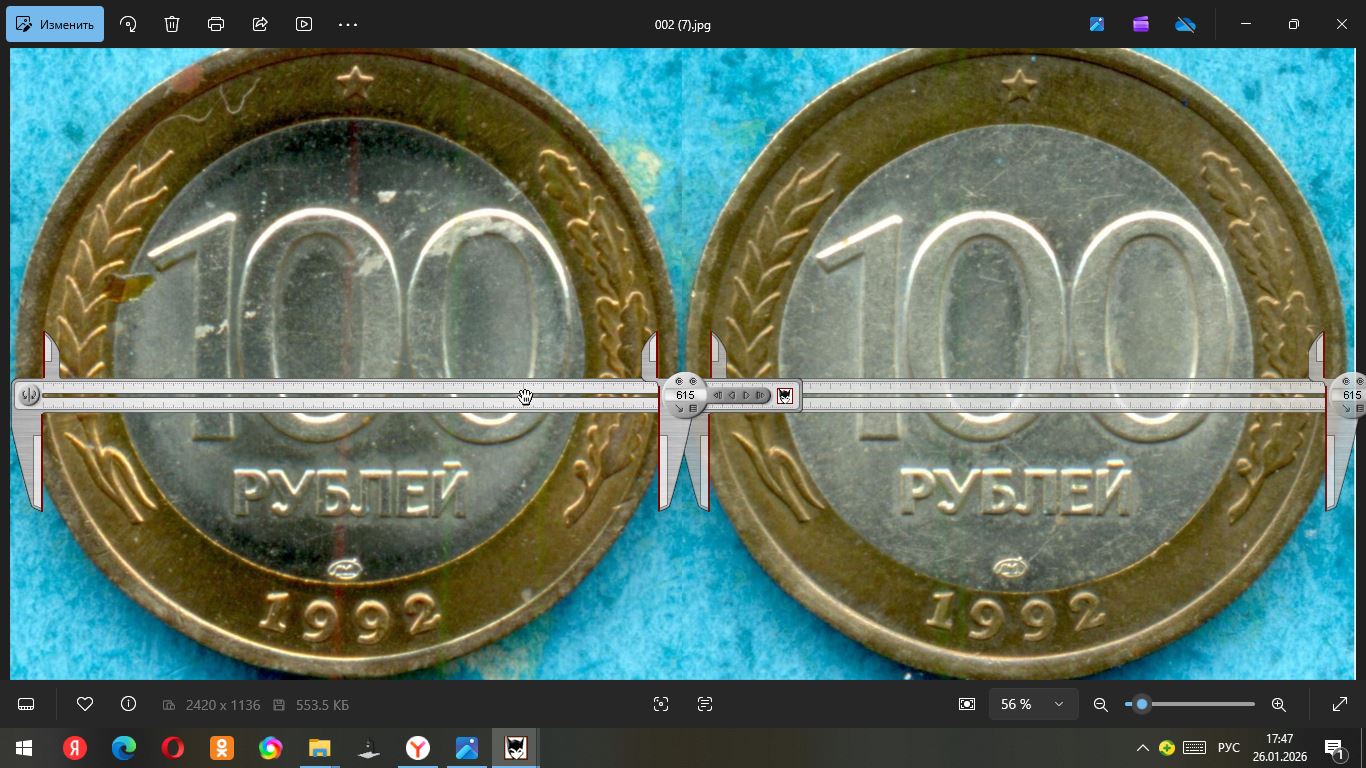The height and width of the screenshot is (768, 1366).
Task: Adjust the zoom slider handle
Action: coord(1141,704)
